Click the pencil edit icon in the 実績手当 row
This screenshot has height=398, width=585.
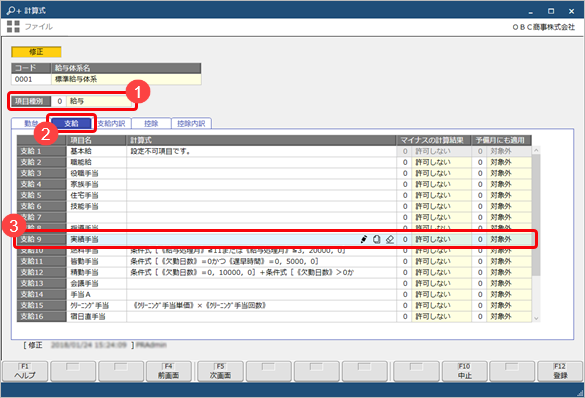click(364, 239)
